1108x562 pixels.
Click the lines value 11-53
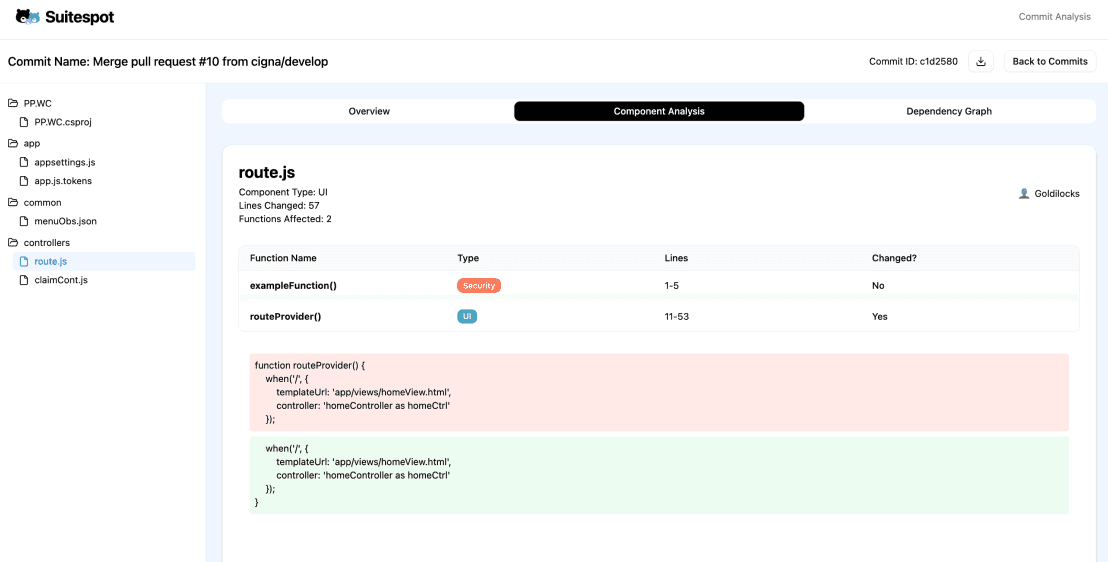[677, 317]
